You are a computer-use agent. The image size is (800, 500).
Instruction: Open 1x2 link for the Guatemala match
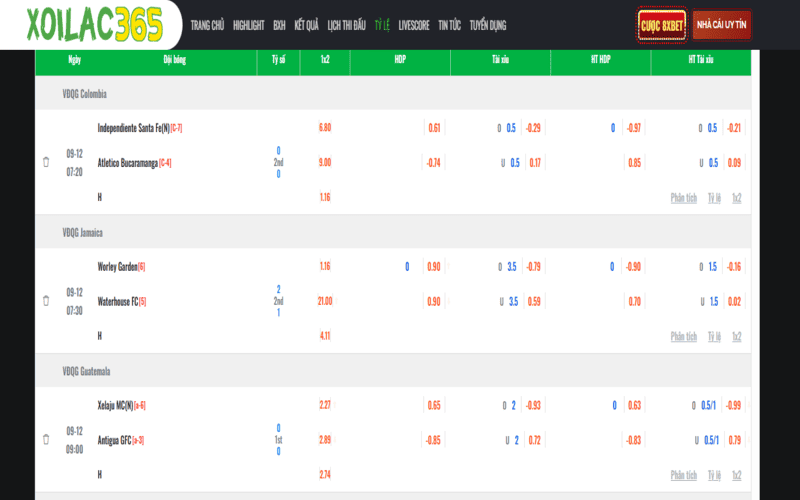737,475
